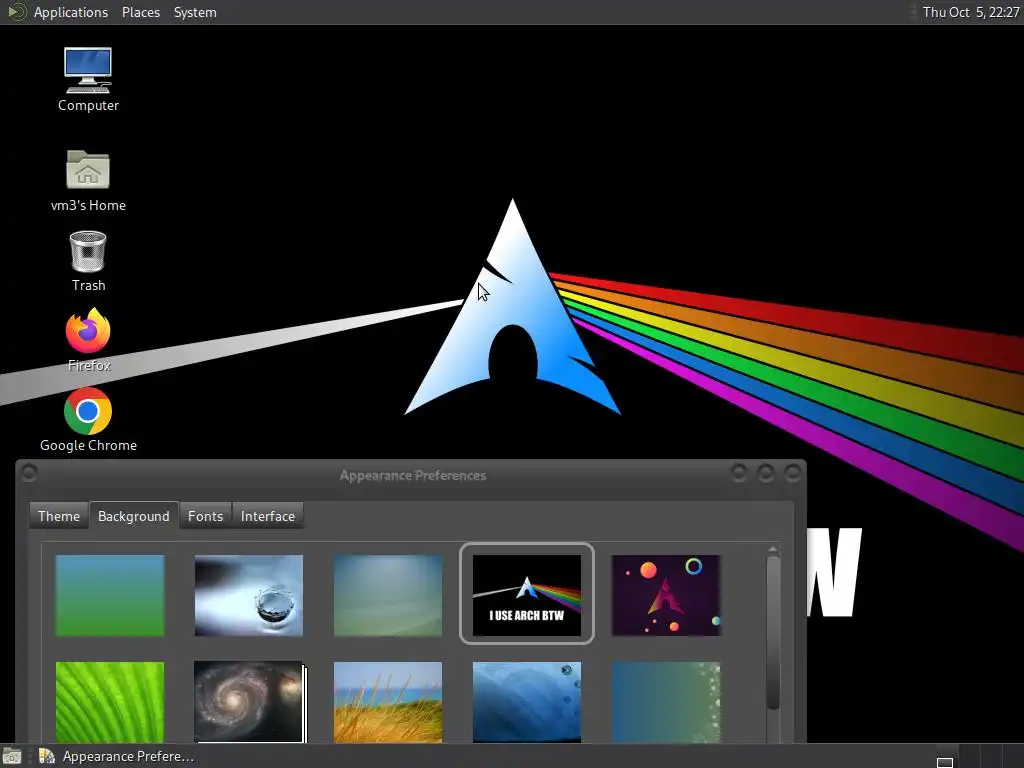Select the beach grass wallpaper
Screen dimensions: 1024x768
388,702
